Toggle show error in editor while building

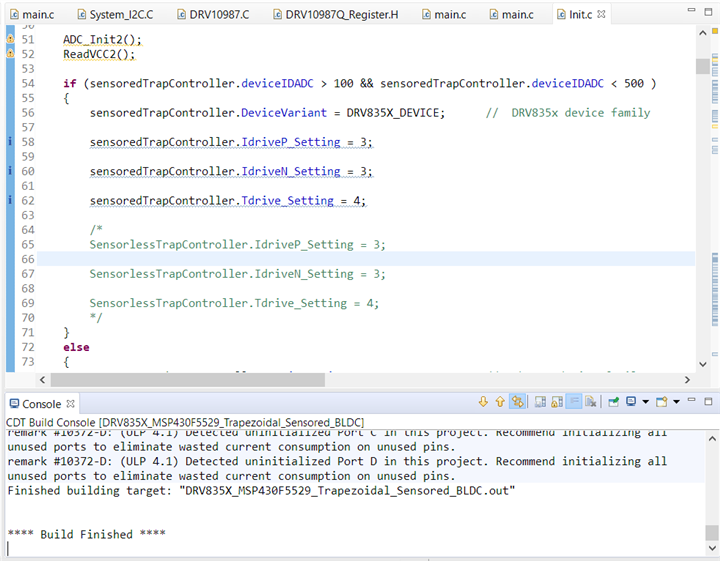(x=518, y=402)
